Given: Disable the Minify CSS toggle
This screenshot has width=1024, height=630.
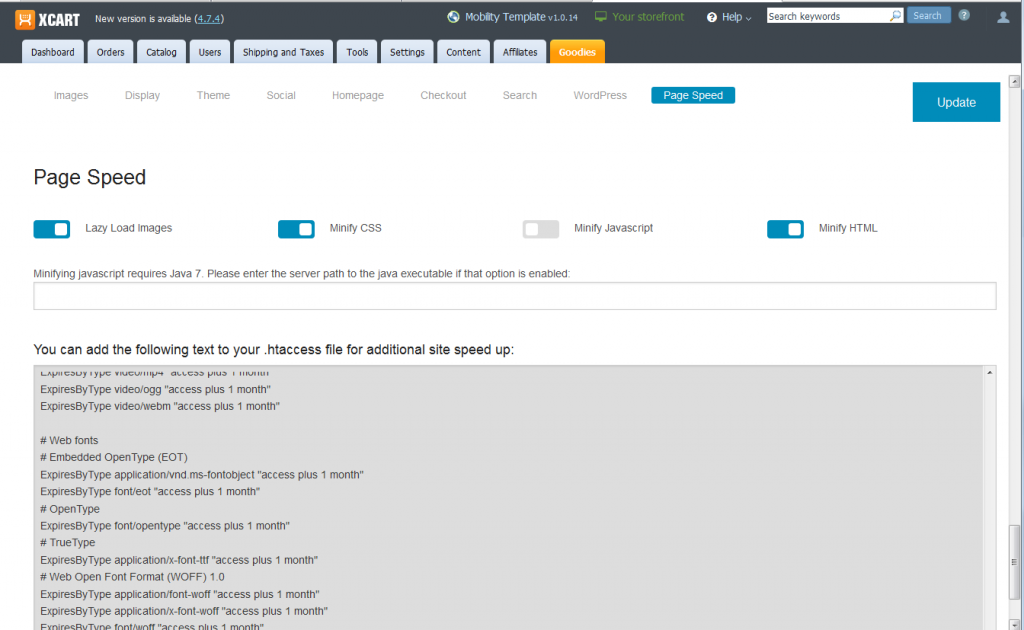Looking at the screenshot, I should 296,229.
